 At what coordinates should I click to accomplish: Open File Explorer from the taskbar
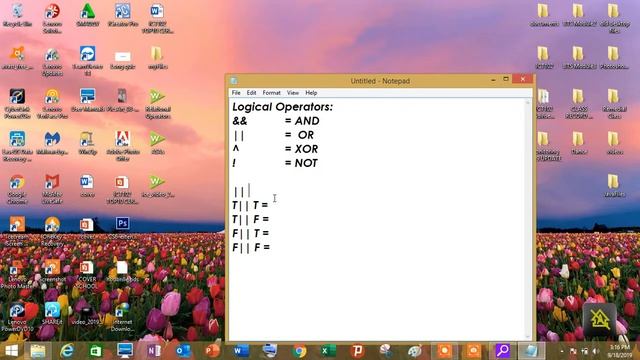[38, 351]
